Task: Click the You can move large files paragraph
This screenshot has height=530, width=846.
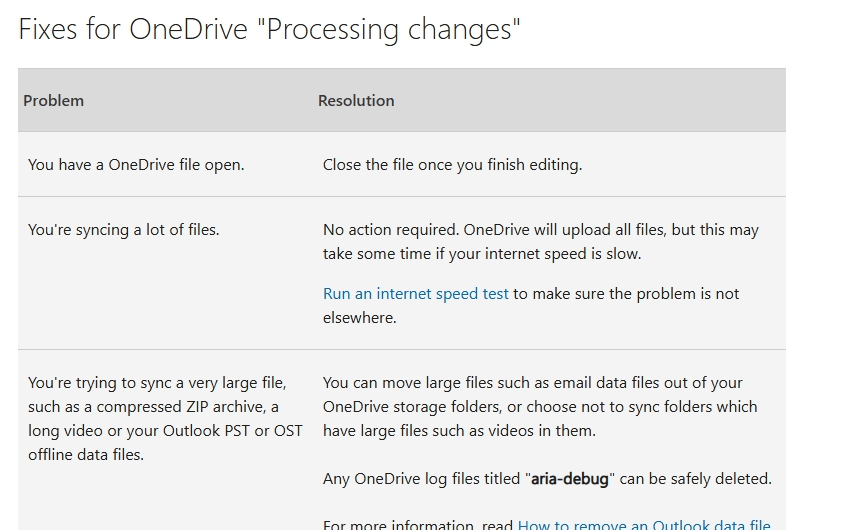Action: click(x=540, y=407)
